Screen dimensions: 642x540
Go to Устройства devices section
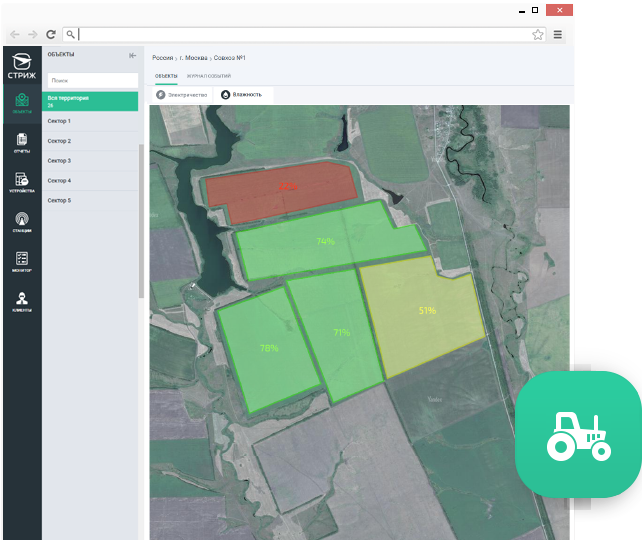pos(21,182)
